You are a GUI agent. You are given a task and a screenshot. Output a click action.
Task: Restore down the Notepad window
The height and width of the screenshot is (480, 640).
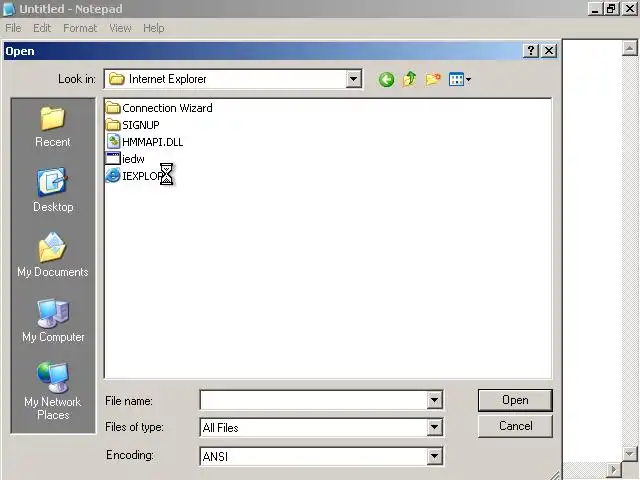(x=611, y=9)
